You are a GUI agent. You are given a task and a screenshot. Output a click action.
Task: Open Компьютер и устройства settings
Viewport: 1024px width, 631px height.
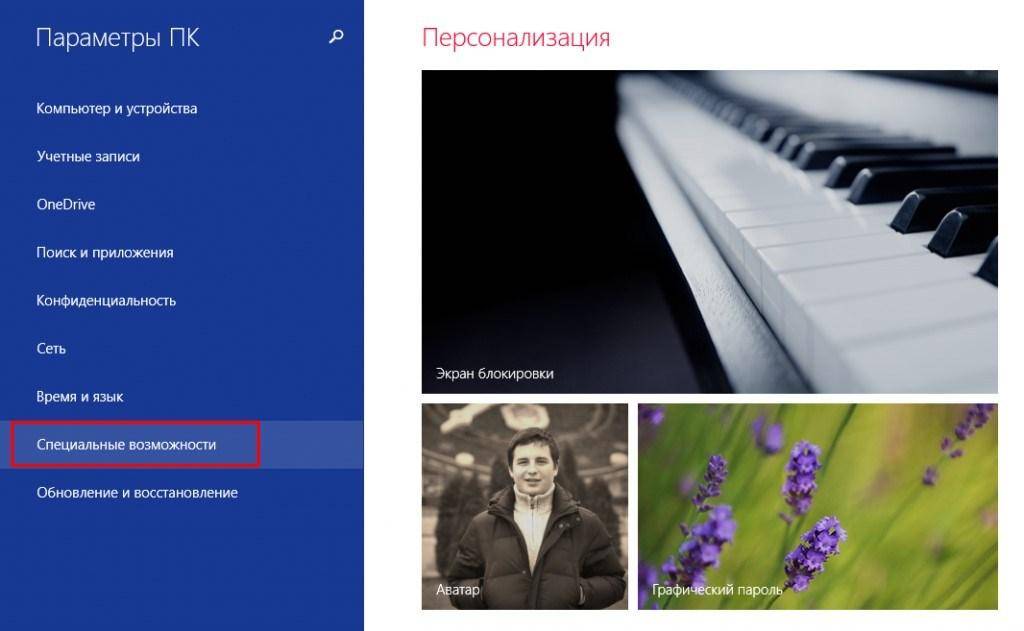(x=117, y=108)
